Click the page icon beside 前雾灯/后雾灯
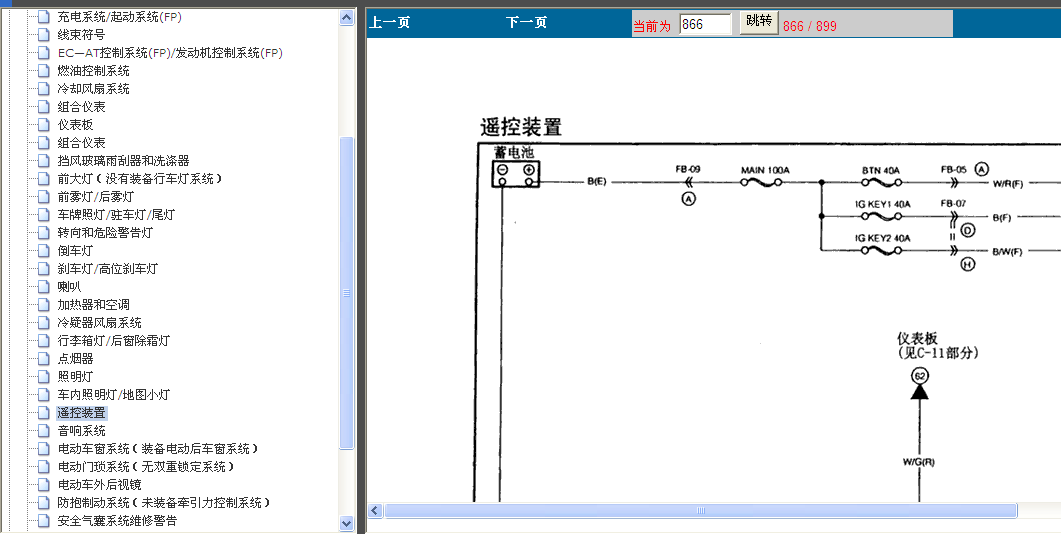 coord(43,197)
